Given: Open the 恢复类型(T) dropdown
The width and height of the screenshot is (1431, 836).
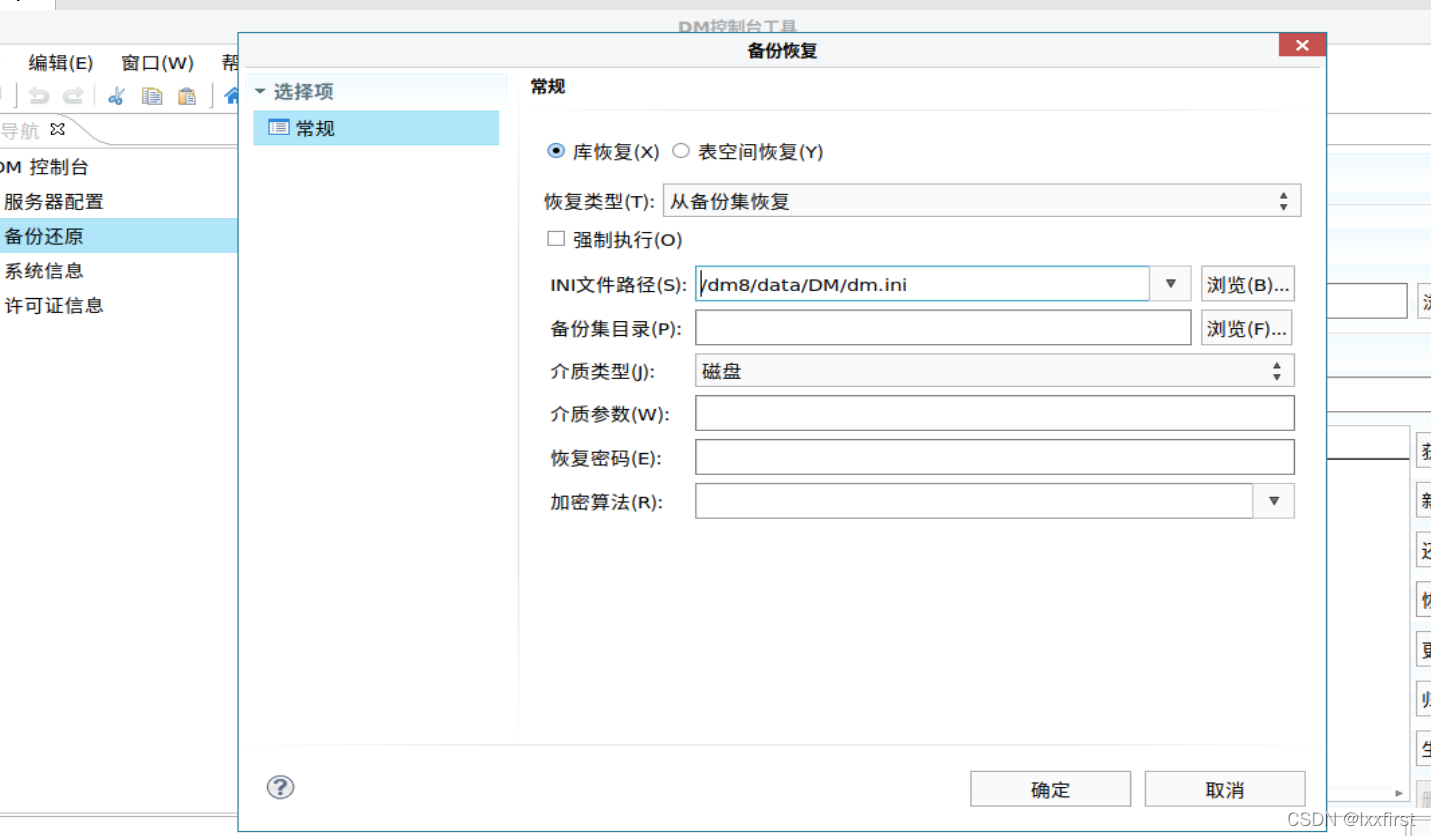Looking at the screenshot, I should [x=982, y=201].
